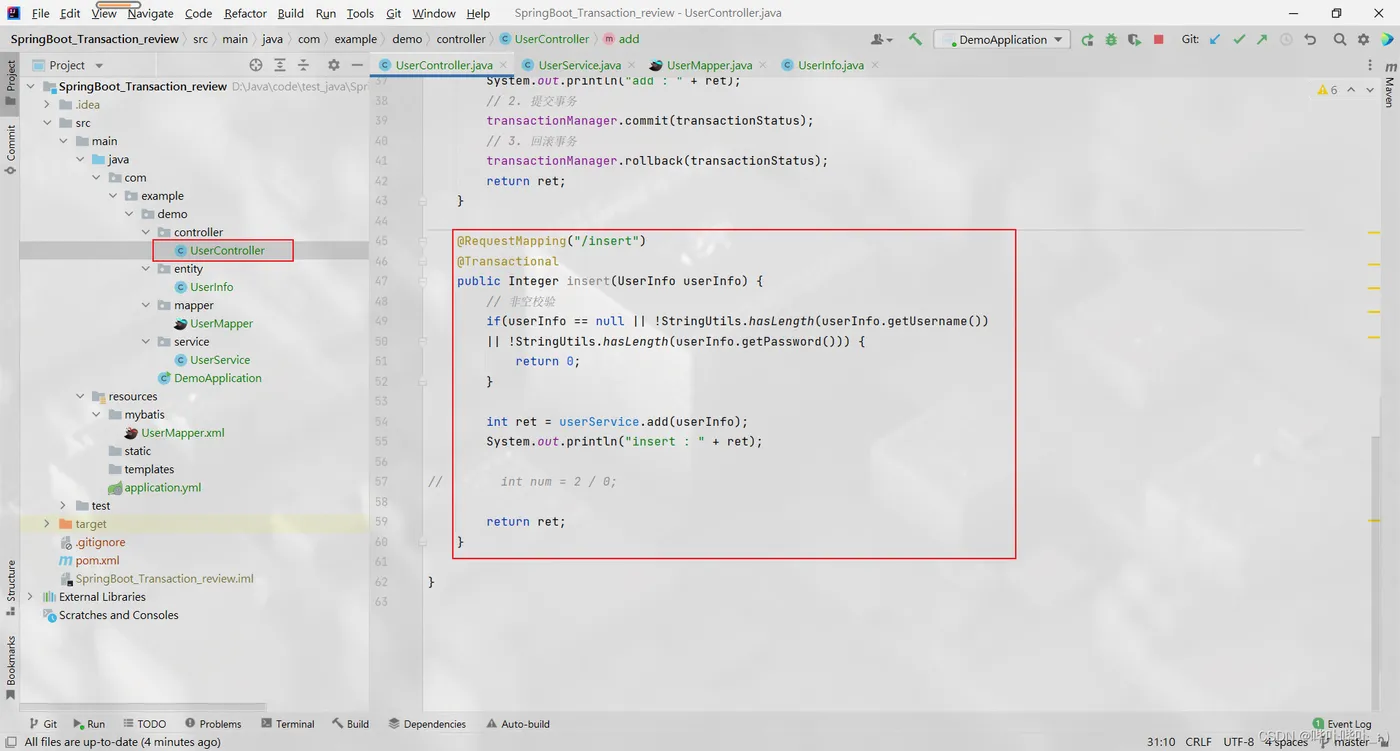Image resolution: width=1400 pixels, height=751 pixels.
Task: Stop the running application red square
Action: pos(1158,39)
